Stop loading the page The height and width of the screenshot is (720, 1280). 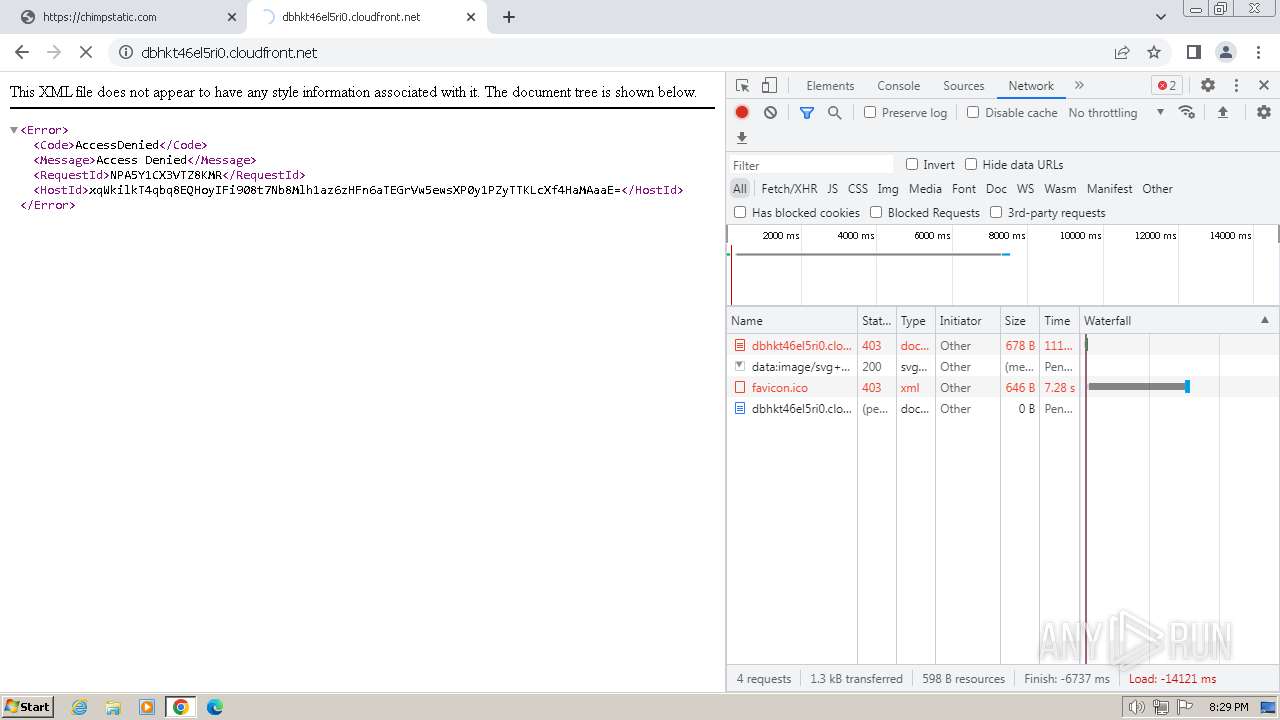point(86,52)
